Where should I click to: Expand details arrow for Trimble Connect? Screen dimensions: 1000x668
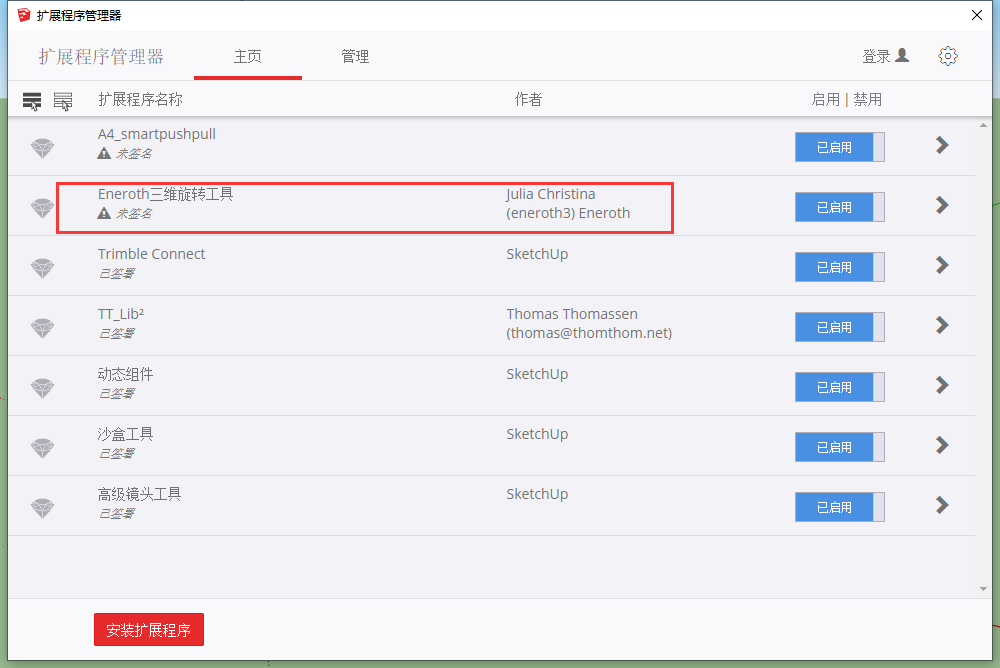(942, 265)
